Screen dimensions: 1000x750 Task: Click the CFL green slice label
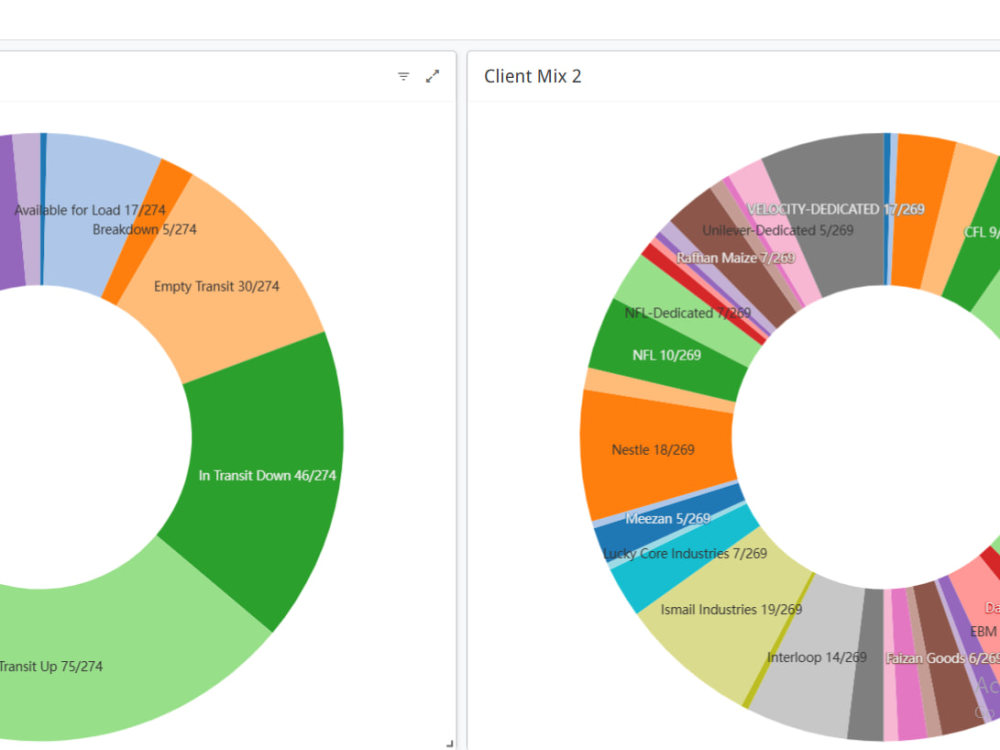[x=982, y=232]
